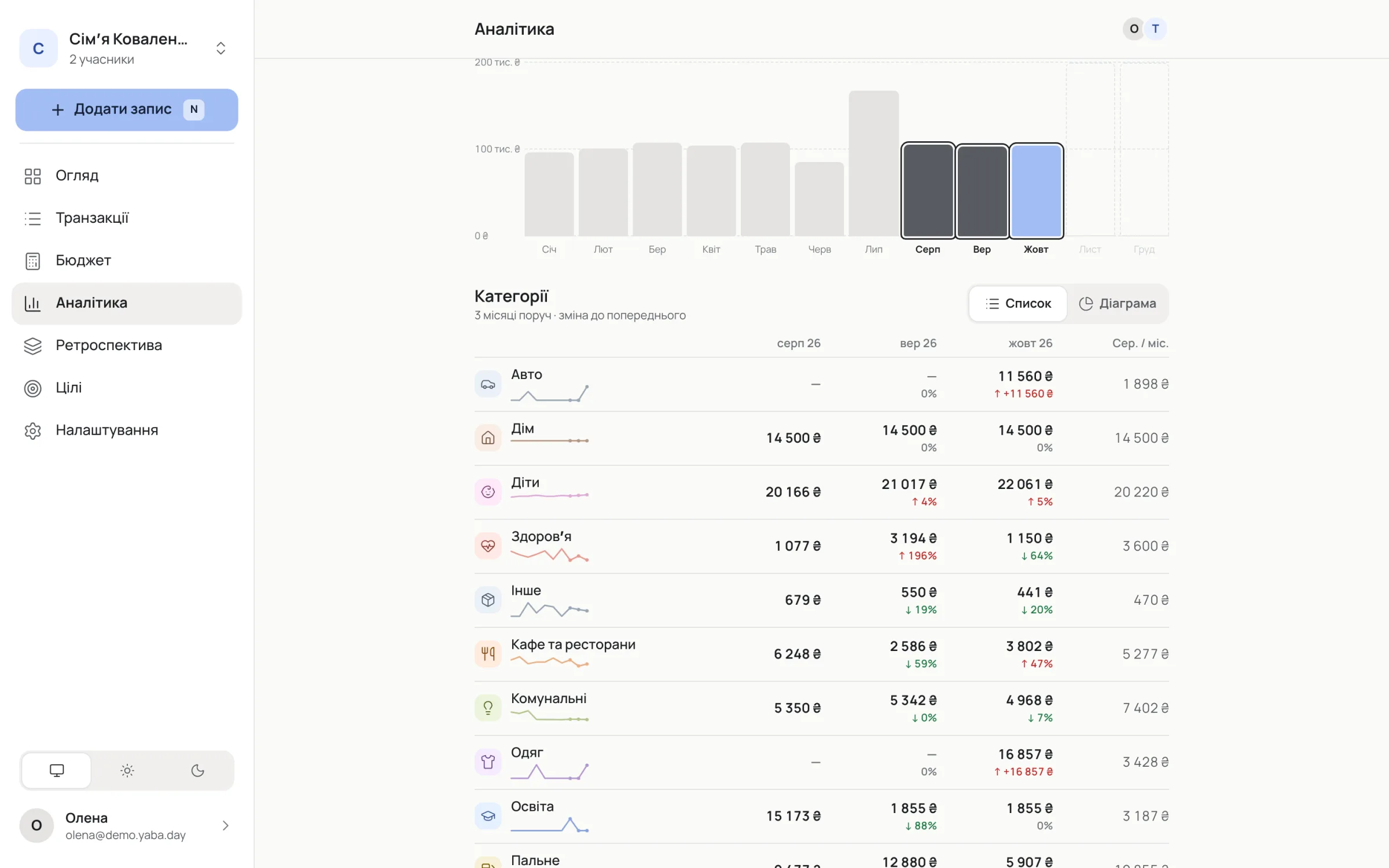Image resolution: width=1389 pixels, height=868 pixels.
Task: Click the 22 061 ₴ Діти value
Action: (x=1024, y=484)
